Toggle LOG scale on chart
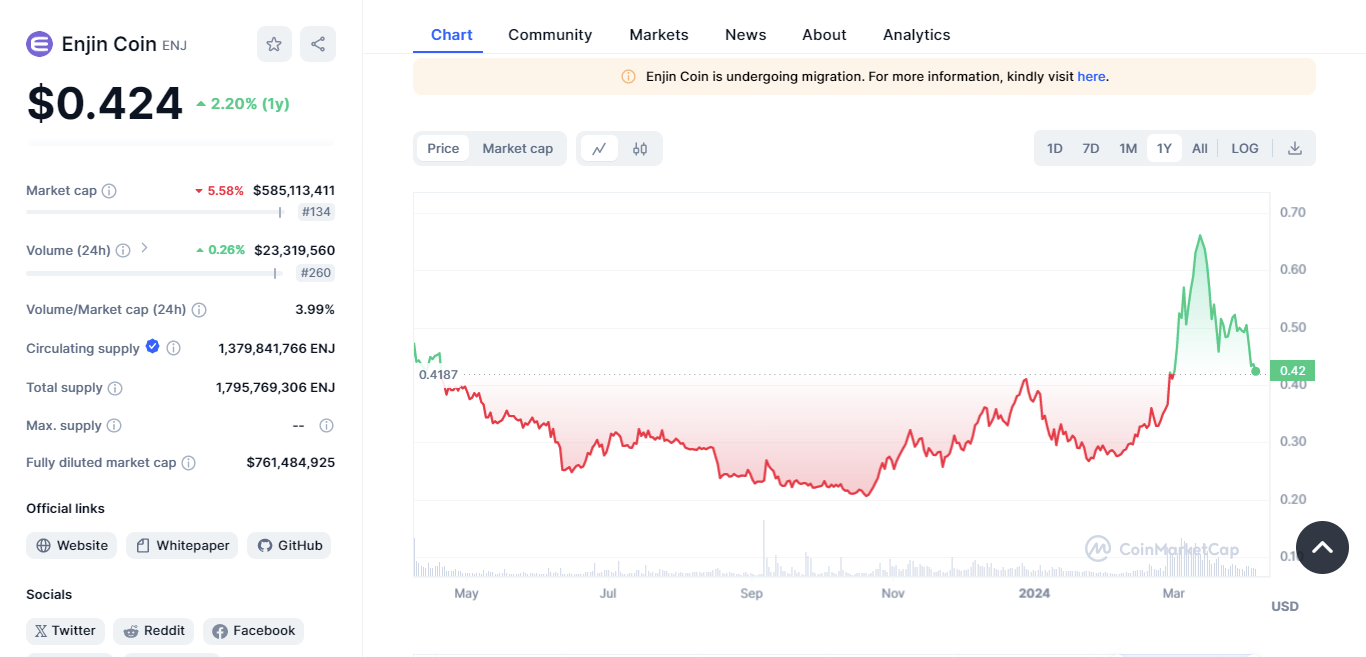Image resolution: width=1366 pixels, height=657 pixels. (x=1245, y=148)
